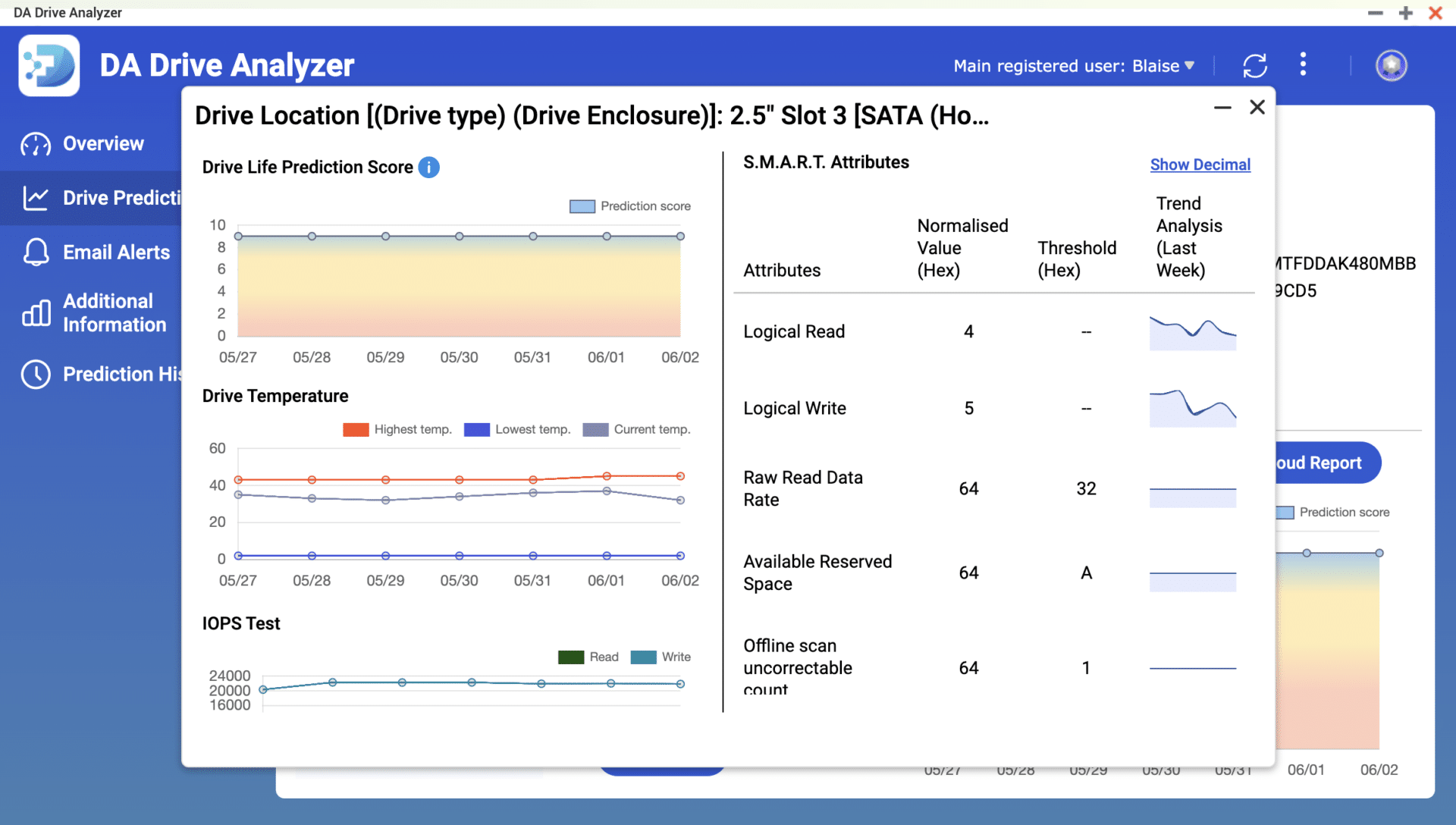
Task: Expand the drive location title bar
Action: click(x=1222, y=107)
